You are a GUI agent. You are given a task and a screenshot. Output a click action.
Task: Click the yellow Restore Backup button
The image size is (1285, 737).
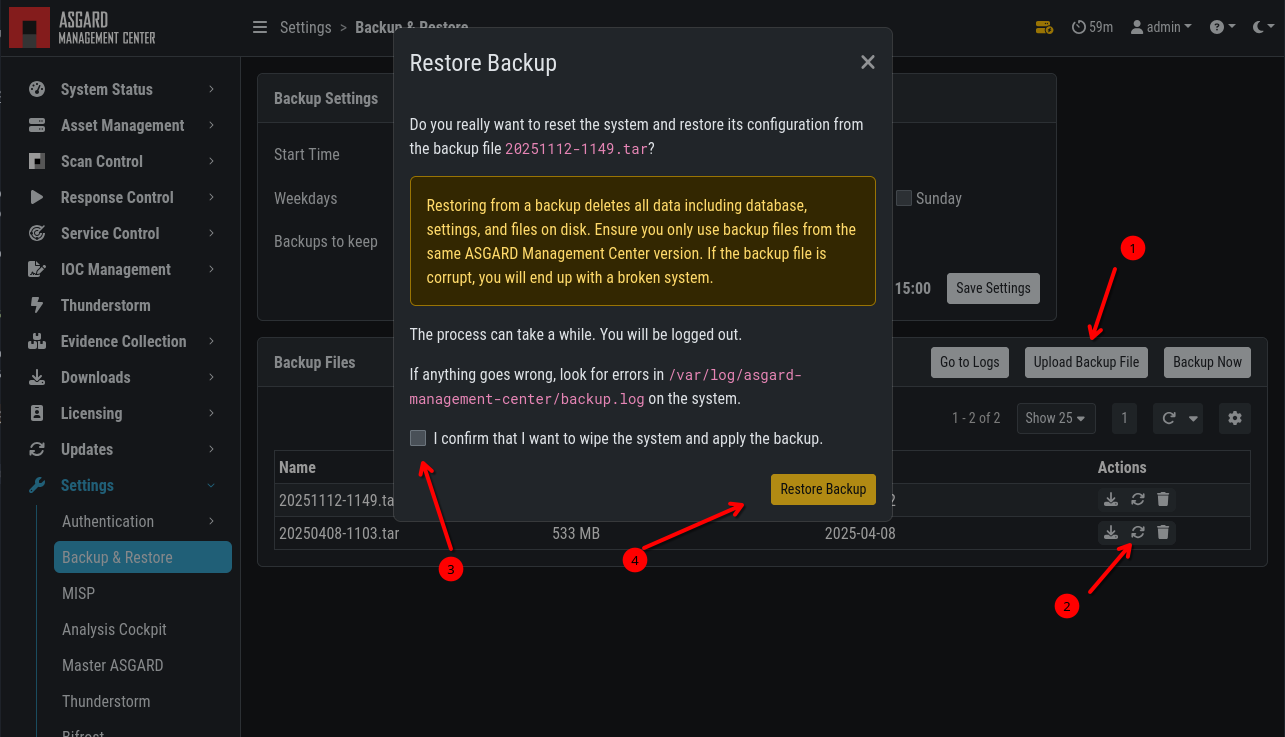coord(823,489)
